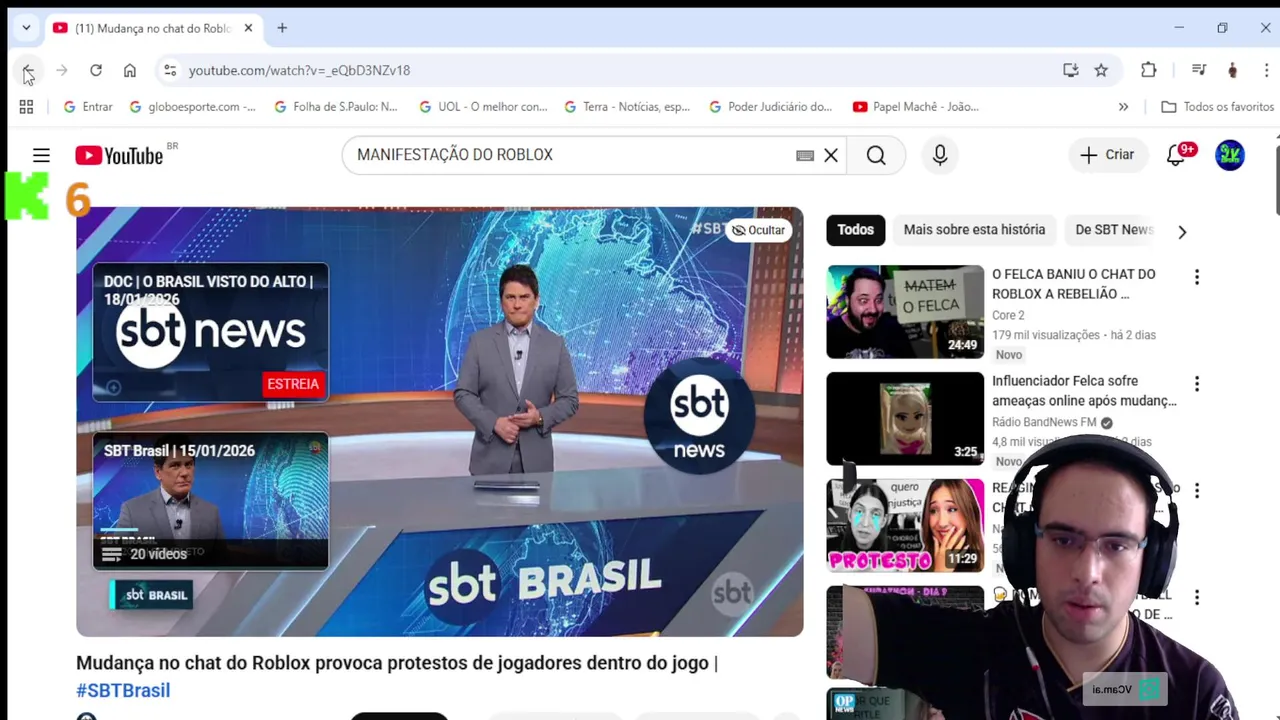The height and width of the screenshot is (720, 1280).
Task: Click the #SBTBrasil hashtag link
Action: (123, 690)
